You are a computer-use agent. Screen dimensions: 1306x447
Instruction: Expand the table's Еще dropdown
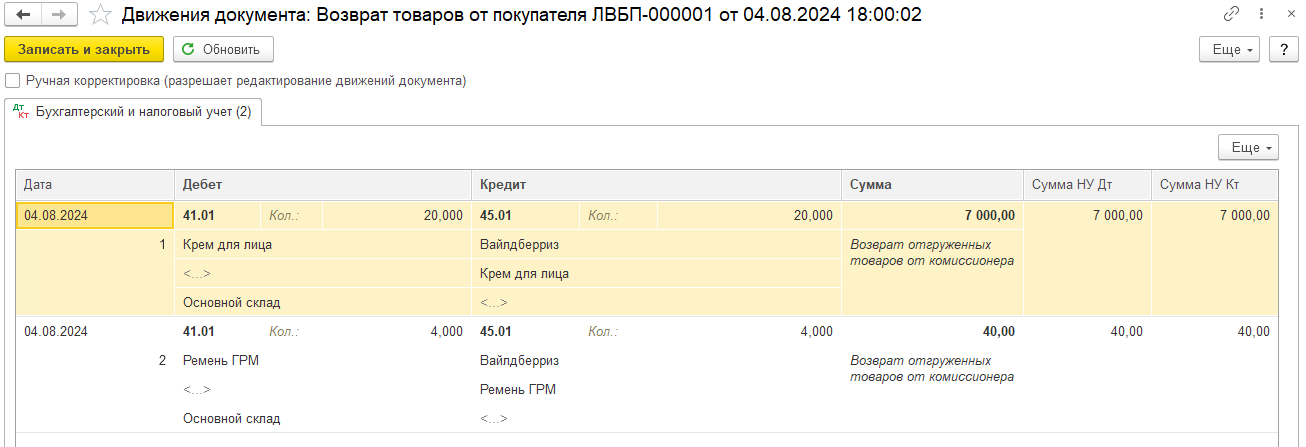coord(1249,147)
